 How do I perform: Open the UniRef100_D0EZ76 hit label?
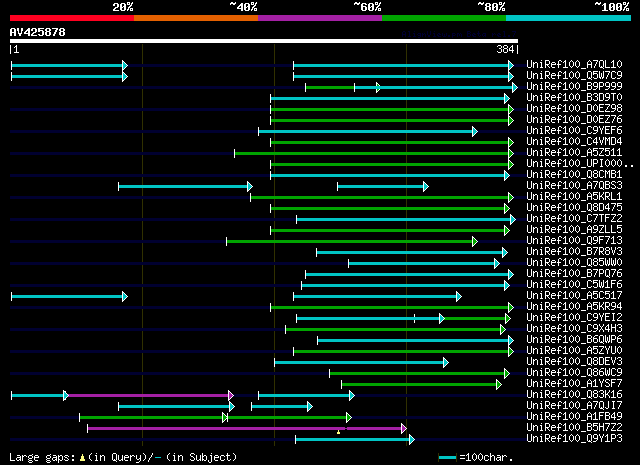pos(574,119)
